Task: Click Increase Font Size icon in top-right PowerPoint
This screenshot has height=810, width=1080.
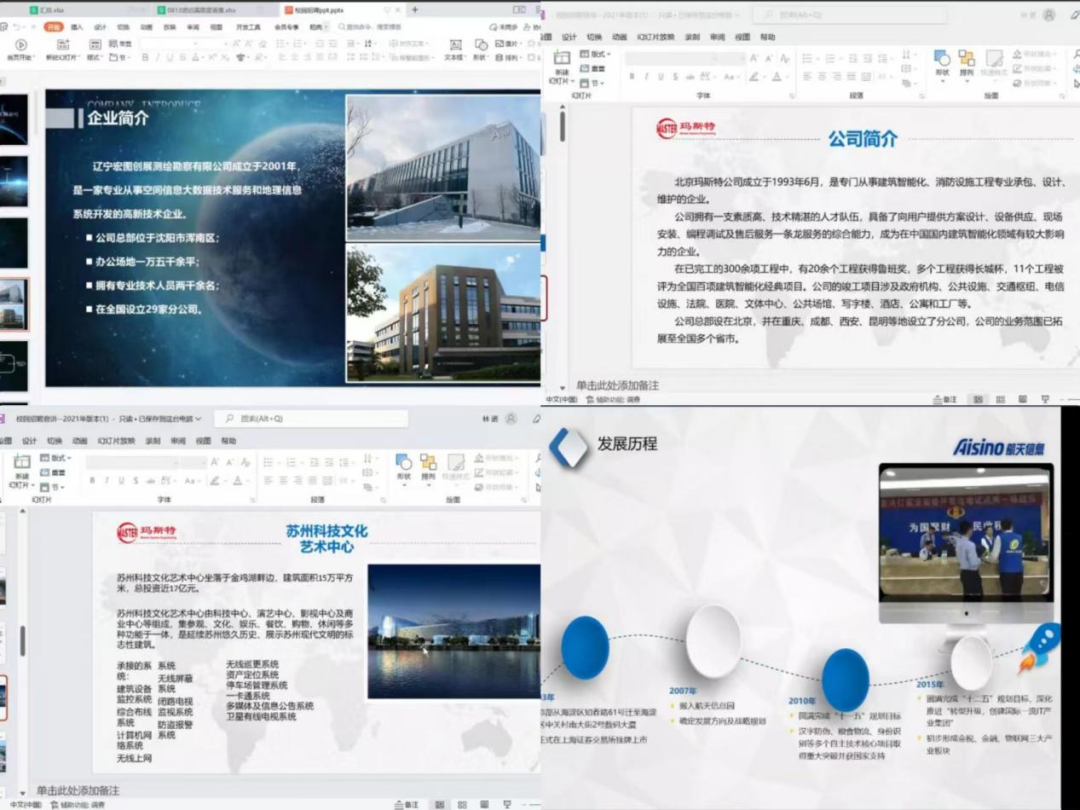Action: click(x=754, y=58)
